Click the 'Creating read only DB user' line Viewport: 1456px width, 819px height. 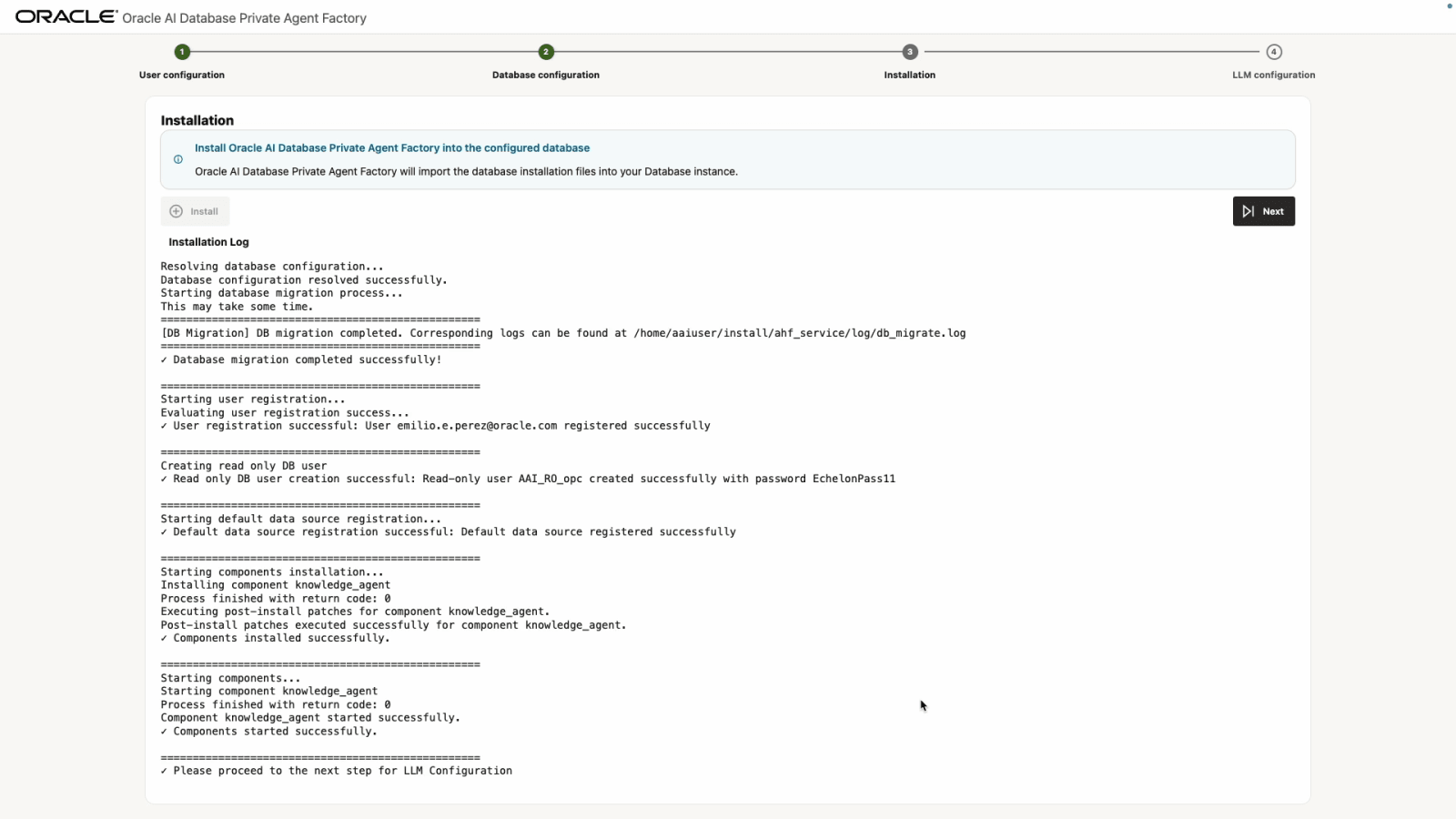244,466
